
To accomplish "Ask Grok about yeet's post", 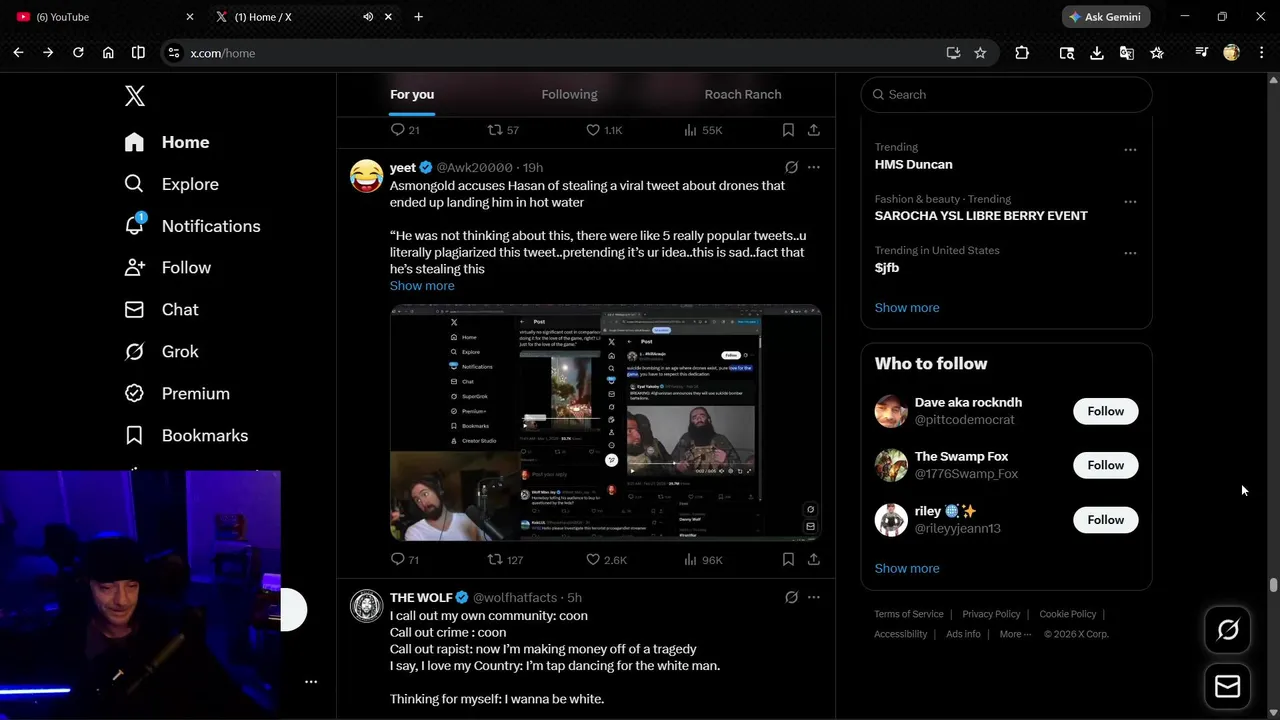I will click(x=791, y=167).
